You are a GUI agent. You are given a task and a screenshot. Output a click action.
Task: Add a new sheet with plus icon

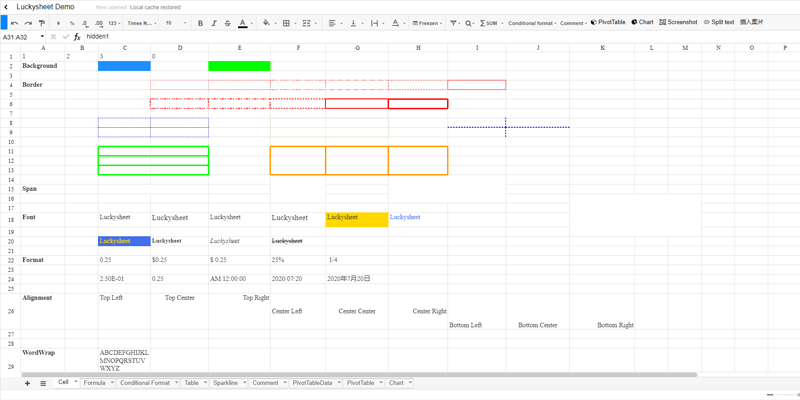(27, 383)
